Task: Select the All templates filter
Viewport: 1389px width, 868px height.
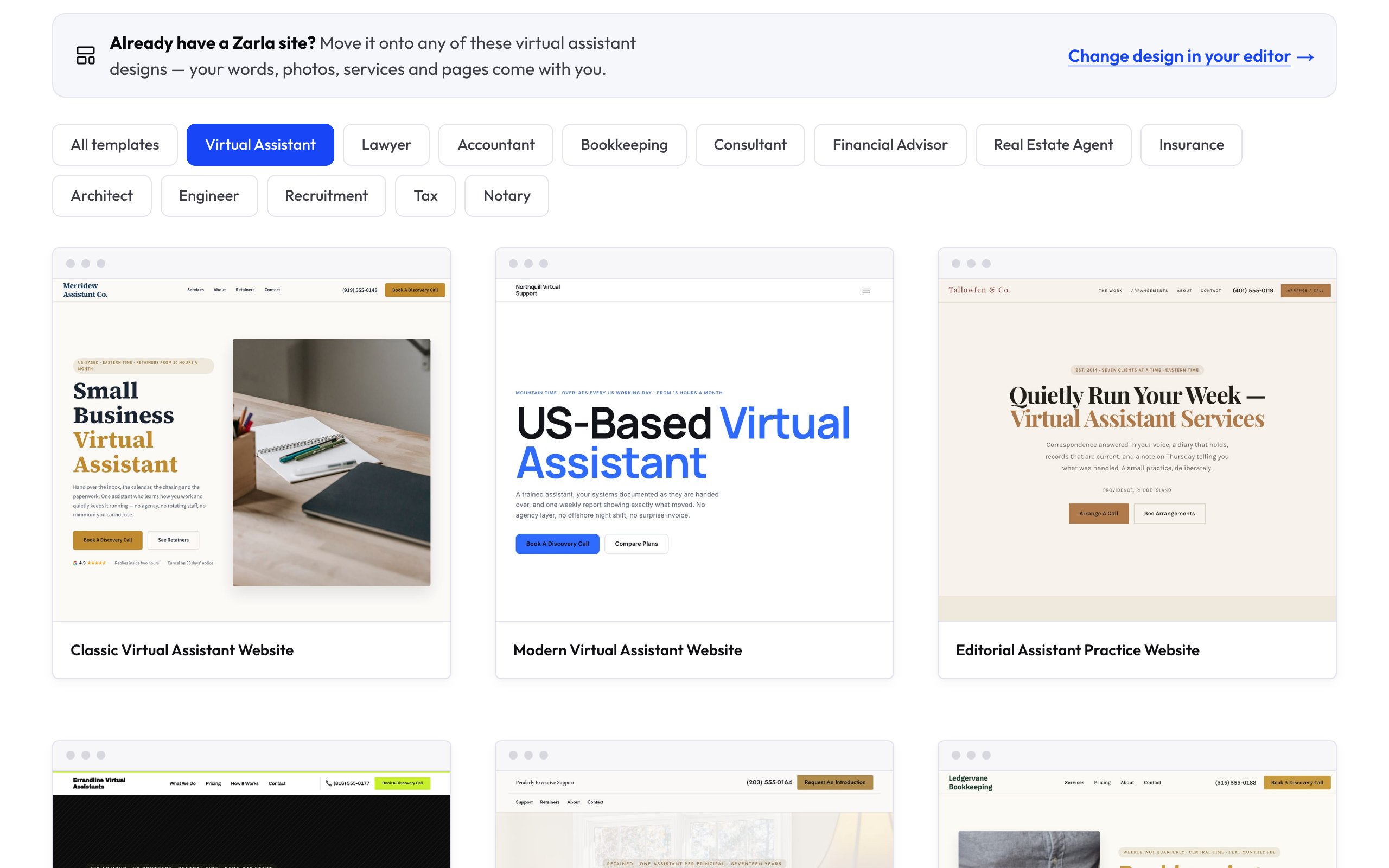Action: click(115, 145)
